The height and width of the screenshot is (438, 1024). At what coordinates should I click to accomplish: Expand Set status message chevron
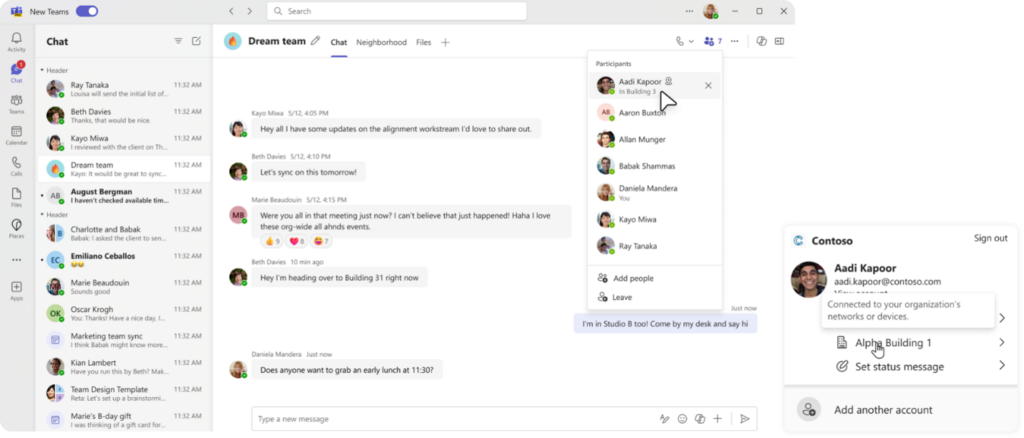(1001, 366)
